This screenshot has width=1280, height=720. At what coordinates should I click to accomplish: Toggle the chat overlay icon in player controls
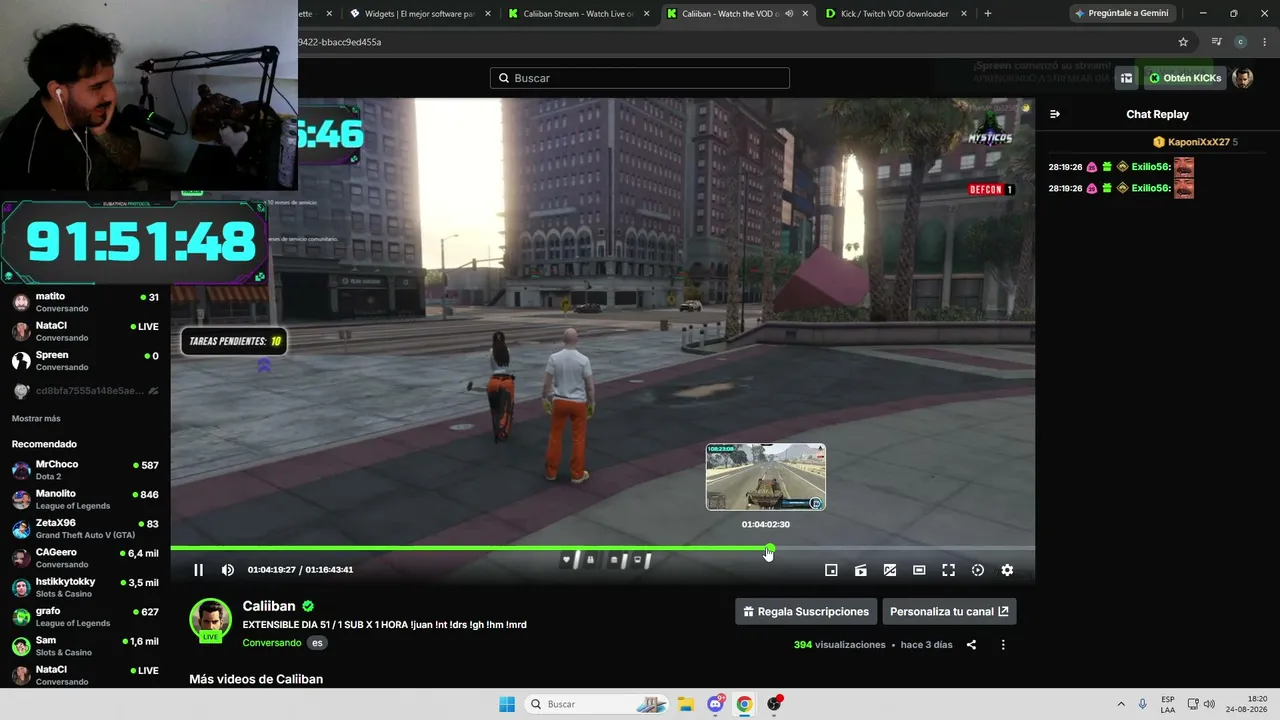click(890, 570)
